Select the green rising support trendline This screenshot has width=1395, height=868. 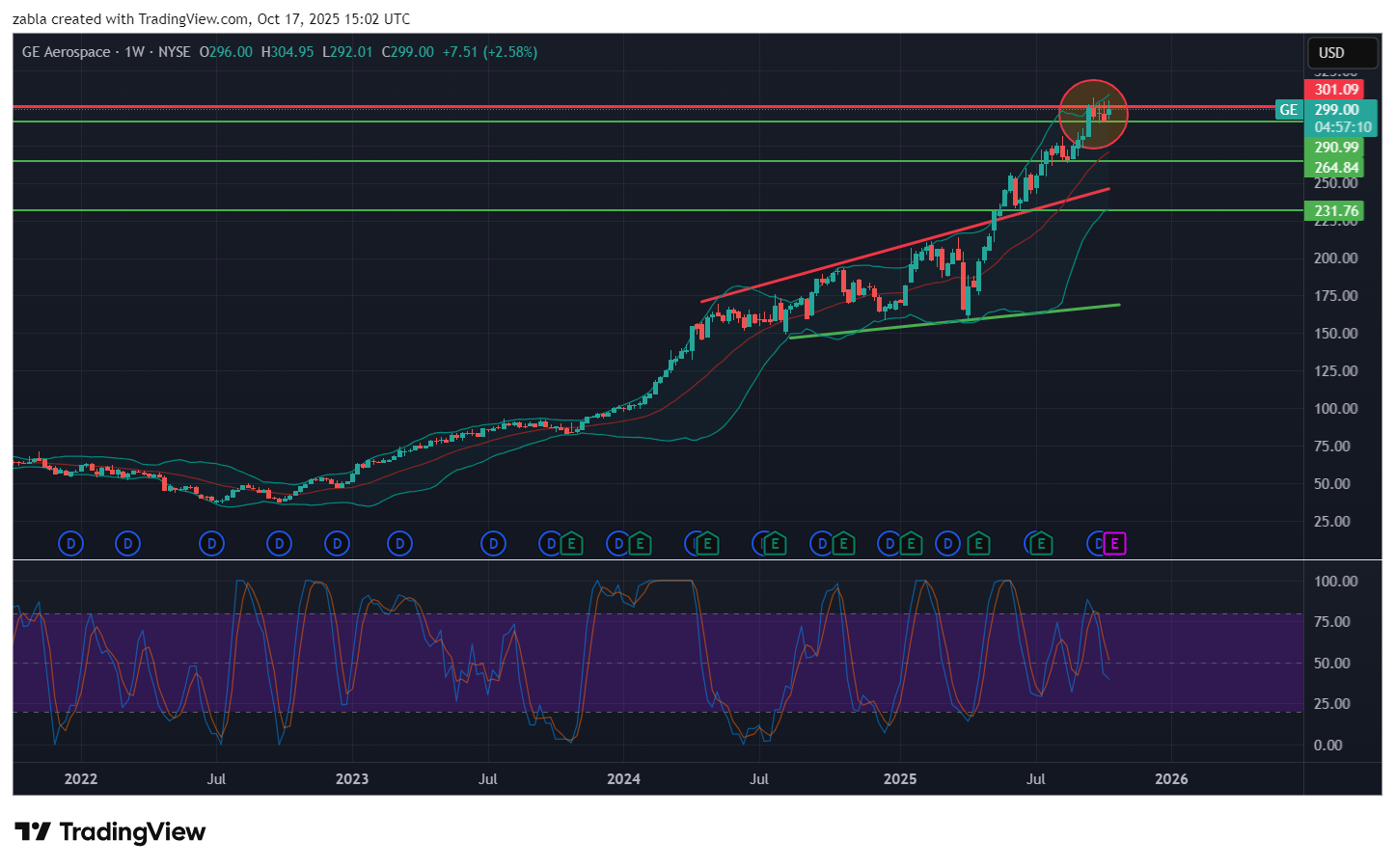(955, 321)
